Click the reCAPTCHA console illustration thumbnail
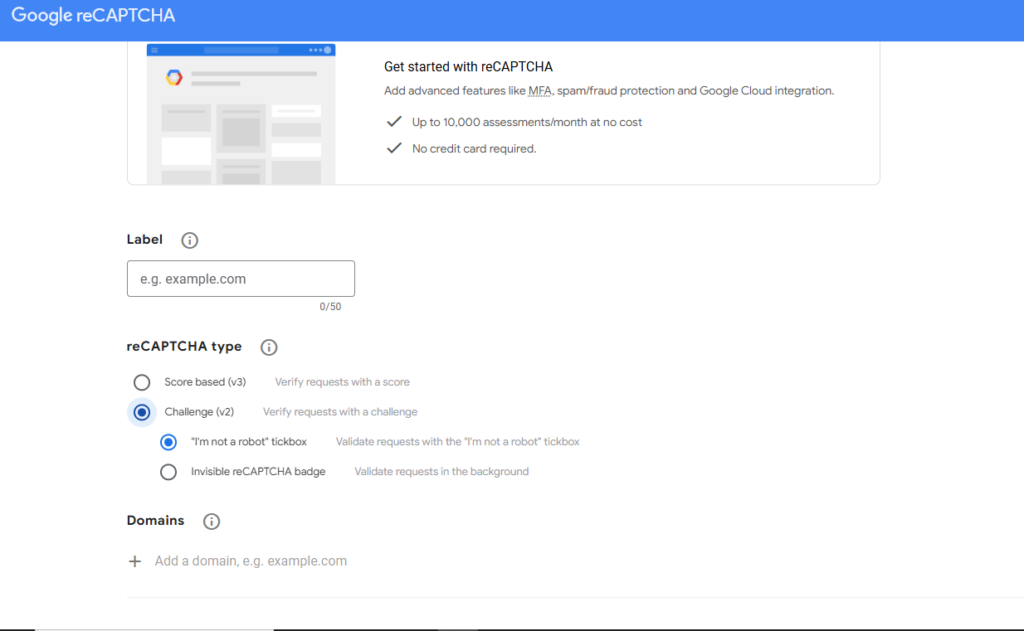The height and width of the screenshot is (631, 1024). point(241,114)
